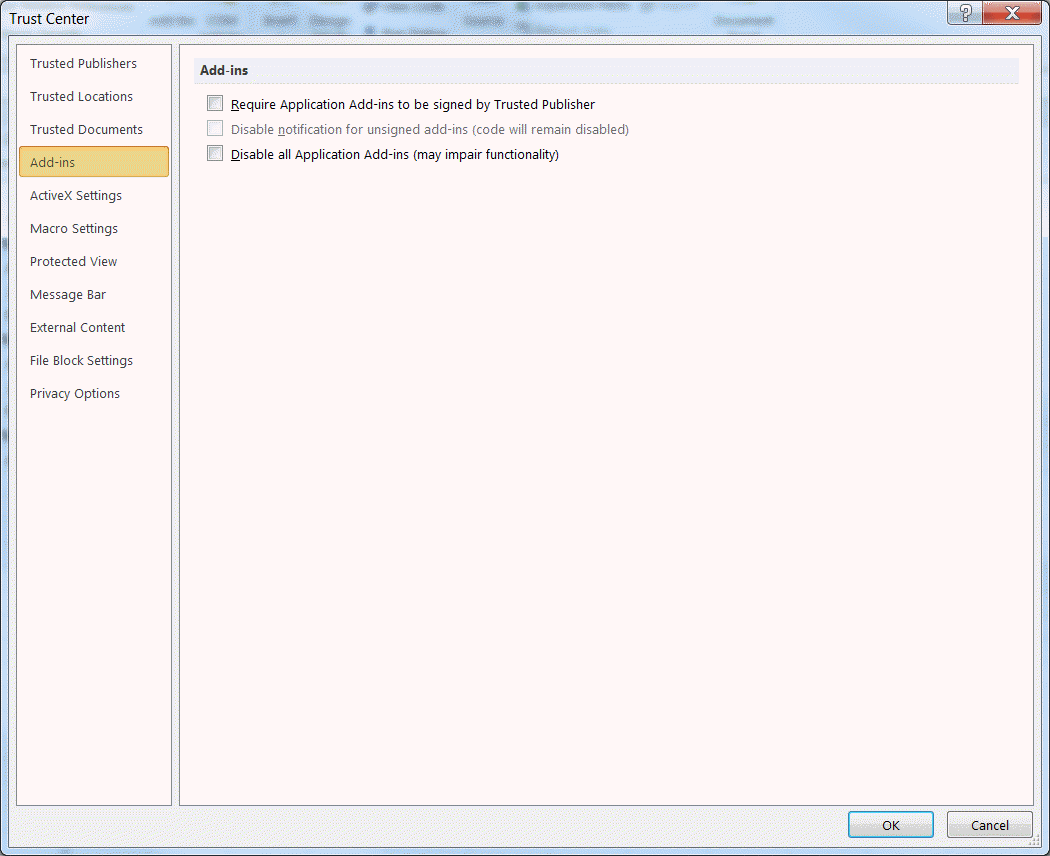This screenshot has width=1050, height=856.
Task: Click the Help question mark icon
Action: [x=964, y=13]
